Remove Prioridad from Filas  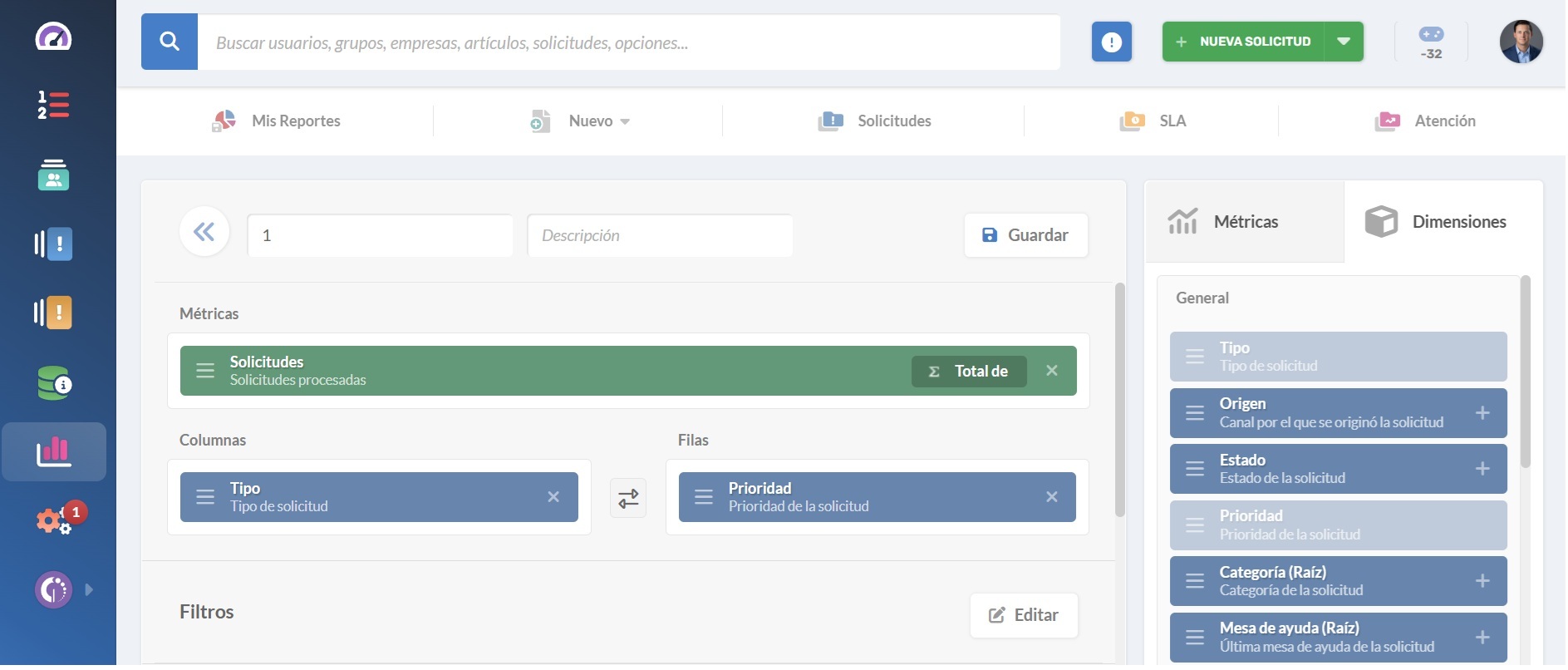1052,497
